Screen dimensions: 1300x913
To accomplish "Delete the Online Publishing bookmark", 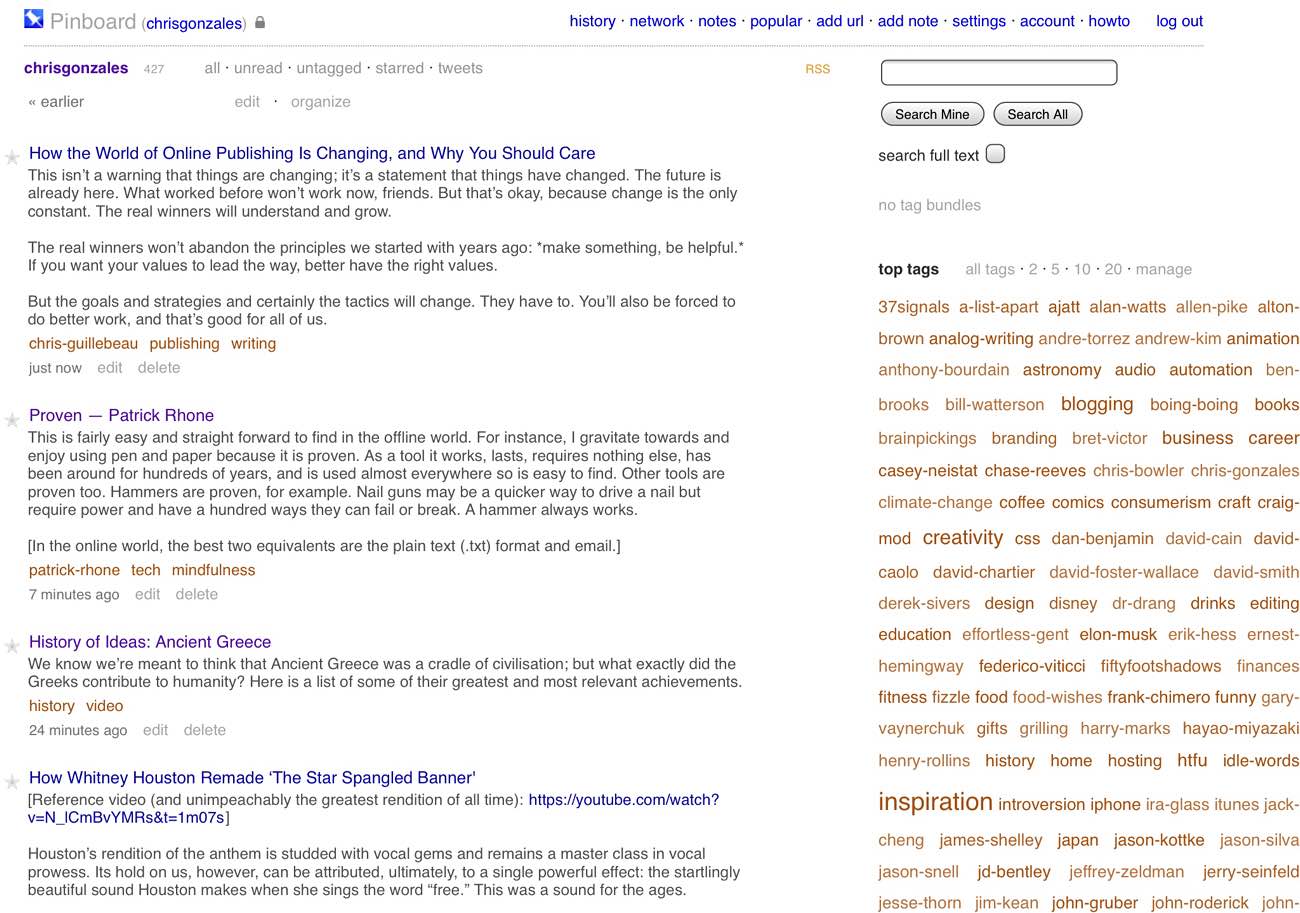I will [159, 368].
